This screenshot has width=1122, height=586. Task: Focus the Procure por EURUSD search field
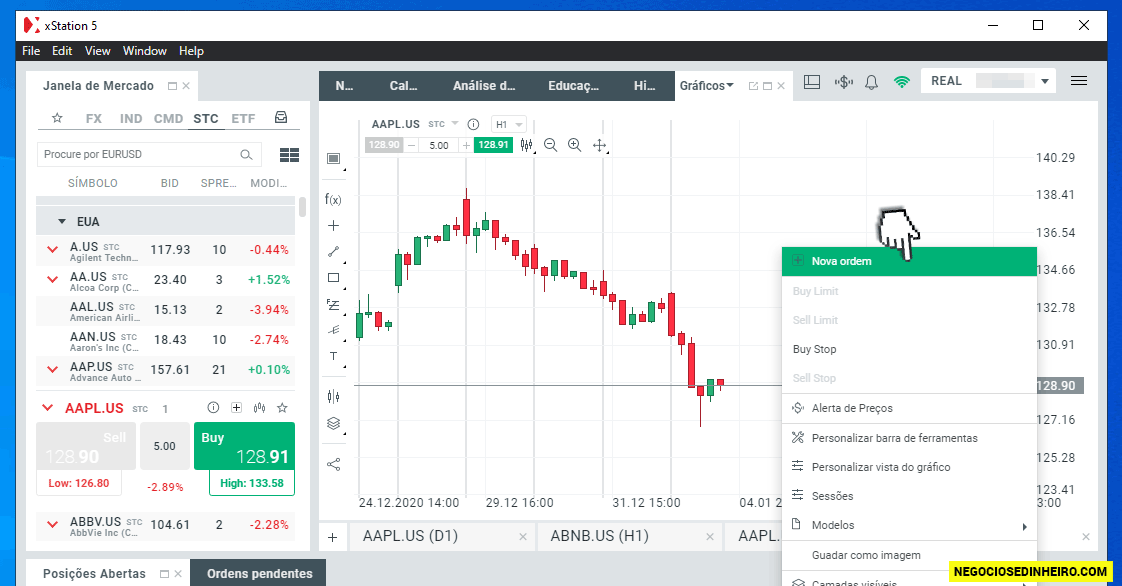[149, 155]
